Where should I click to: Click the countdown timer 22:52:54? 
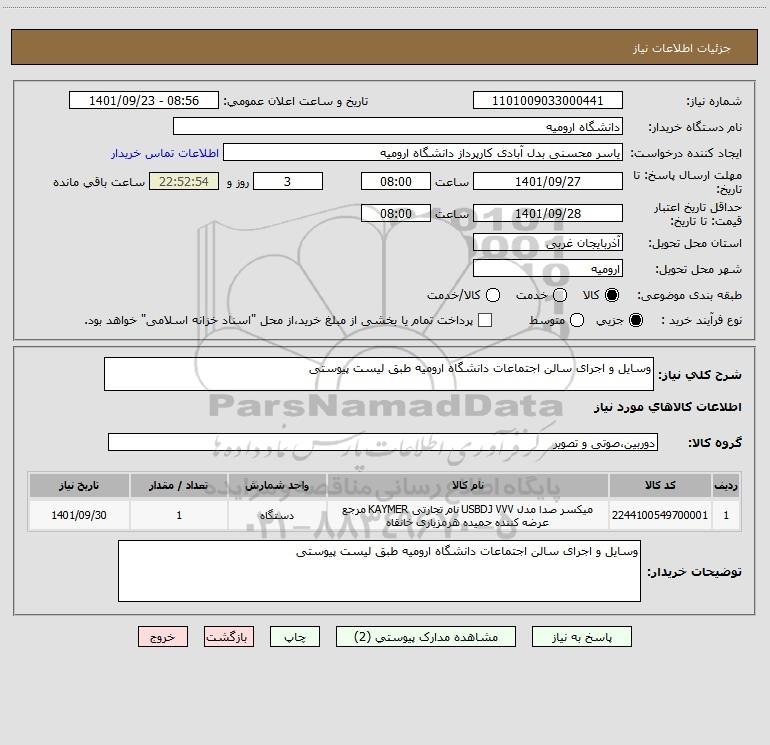click(184, 181)
